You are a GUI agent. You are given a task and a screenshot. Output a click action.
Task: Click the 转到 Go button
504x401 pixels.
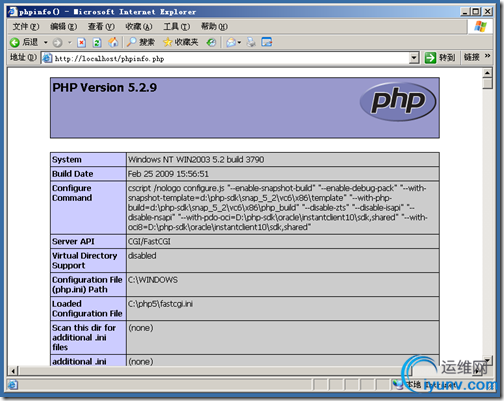440,58
